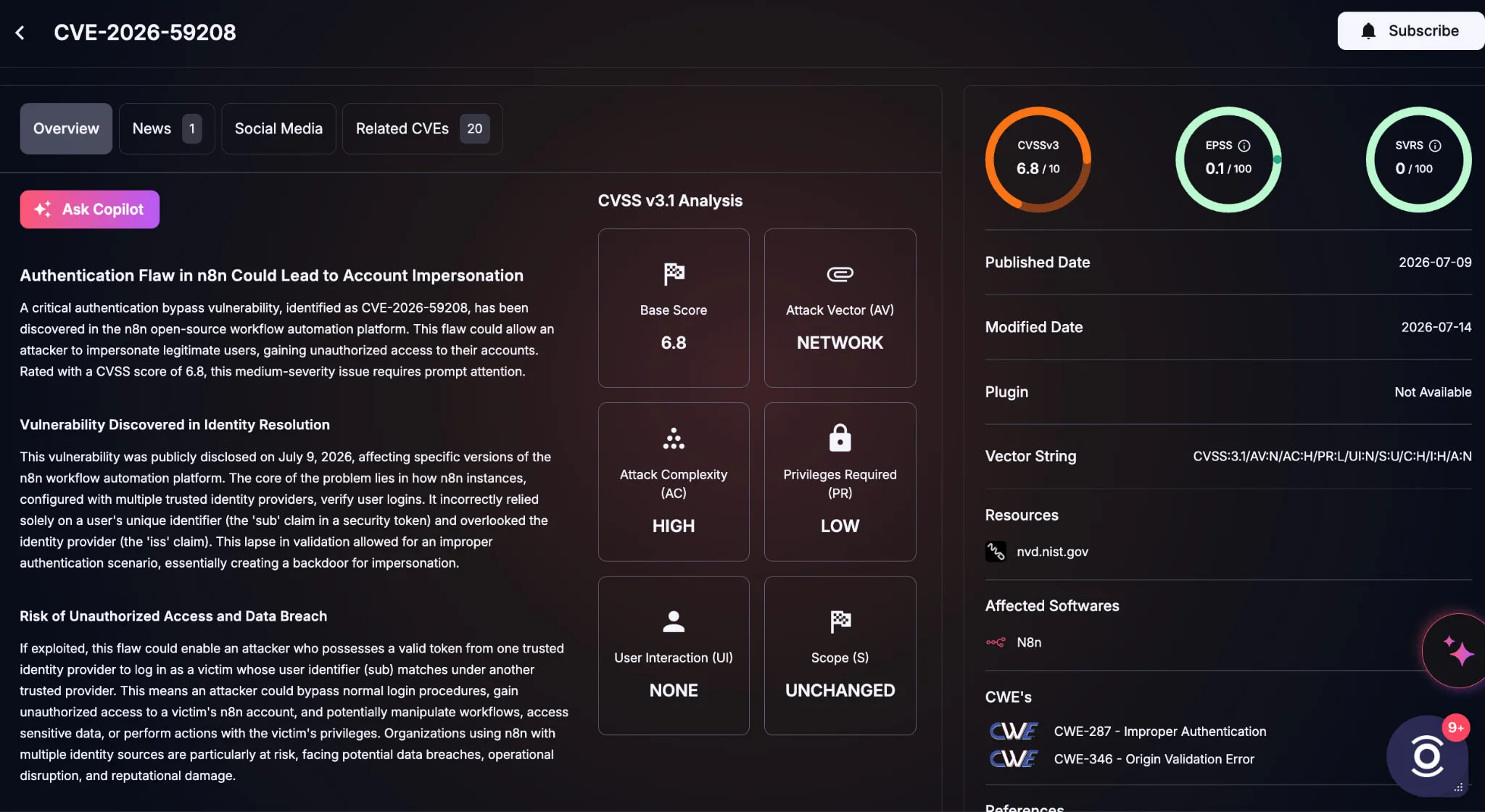Click the CVSS v3.1 Analysis heading
Viewport: 1485px width, 812px height.
[x=670, y=201]
